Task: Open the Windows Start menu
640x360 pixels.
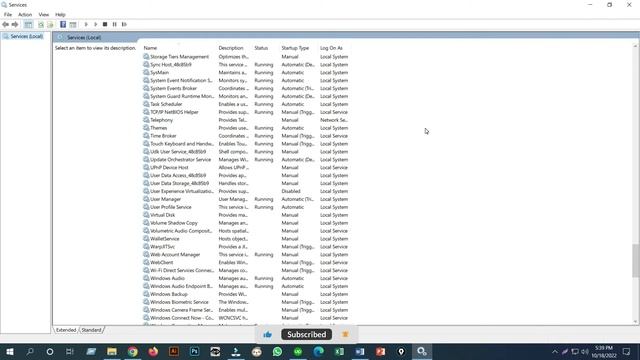Action: pyautogui.click(x=9, y=351)
